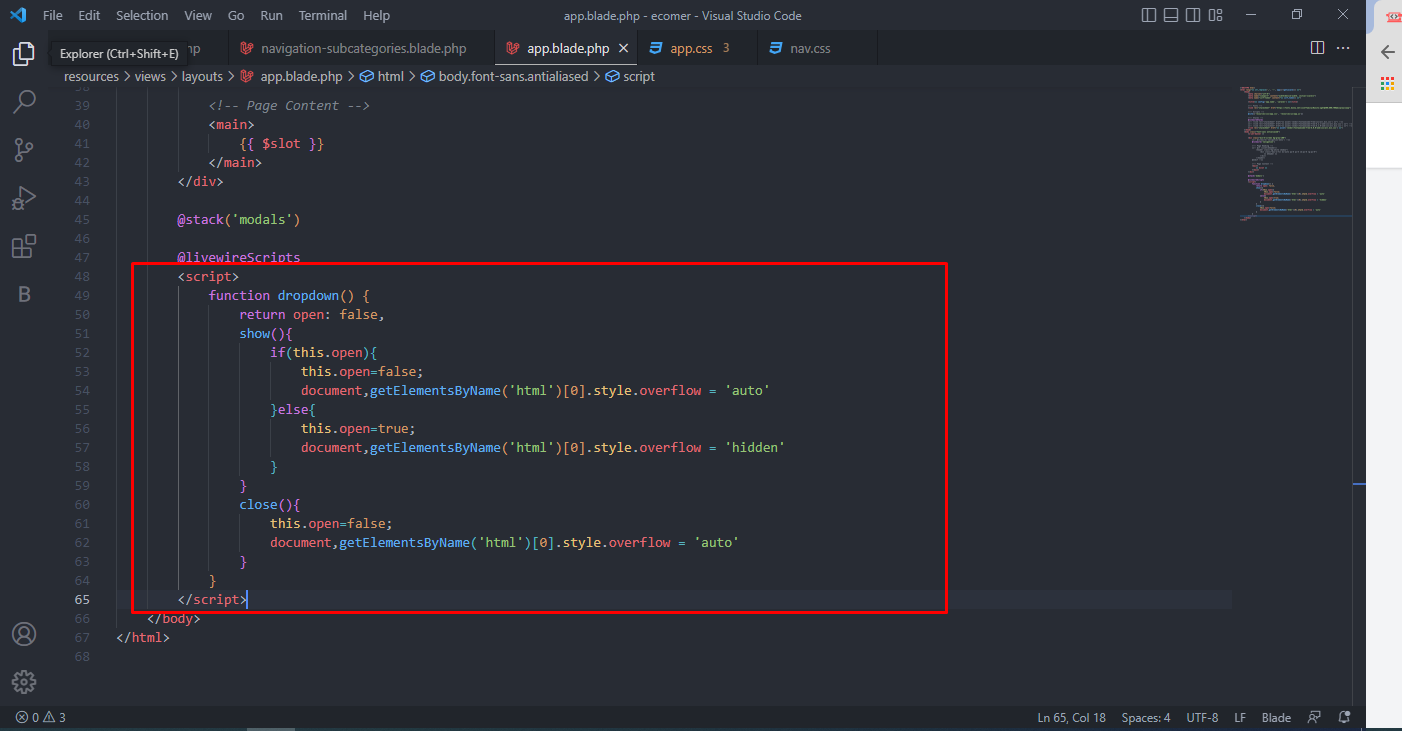Open the Search view icon

(24, 102)
